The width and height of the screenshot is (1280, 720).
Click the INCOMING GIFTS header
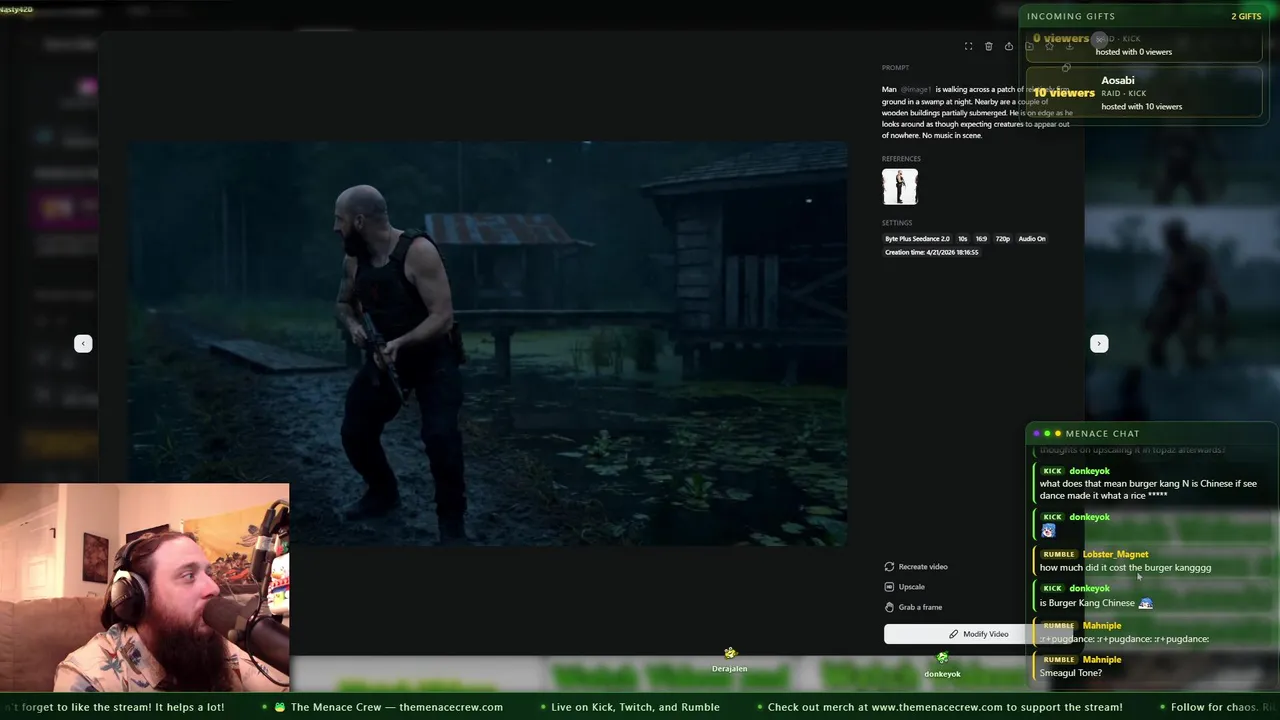click(1071, 16)
